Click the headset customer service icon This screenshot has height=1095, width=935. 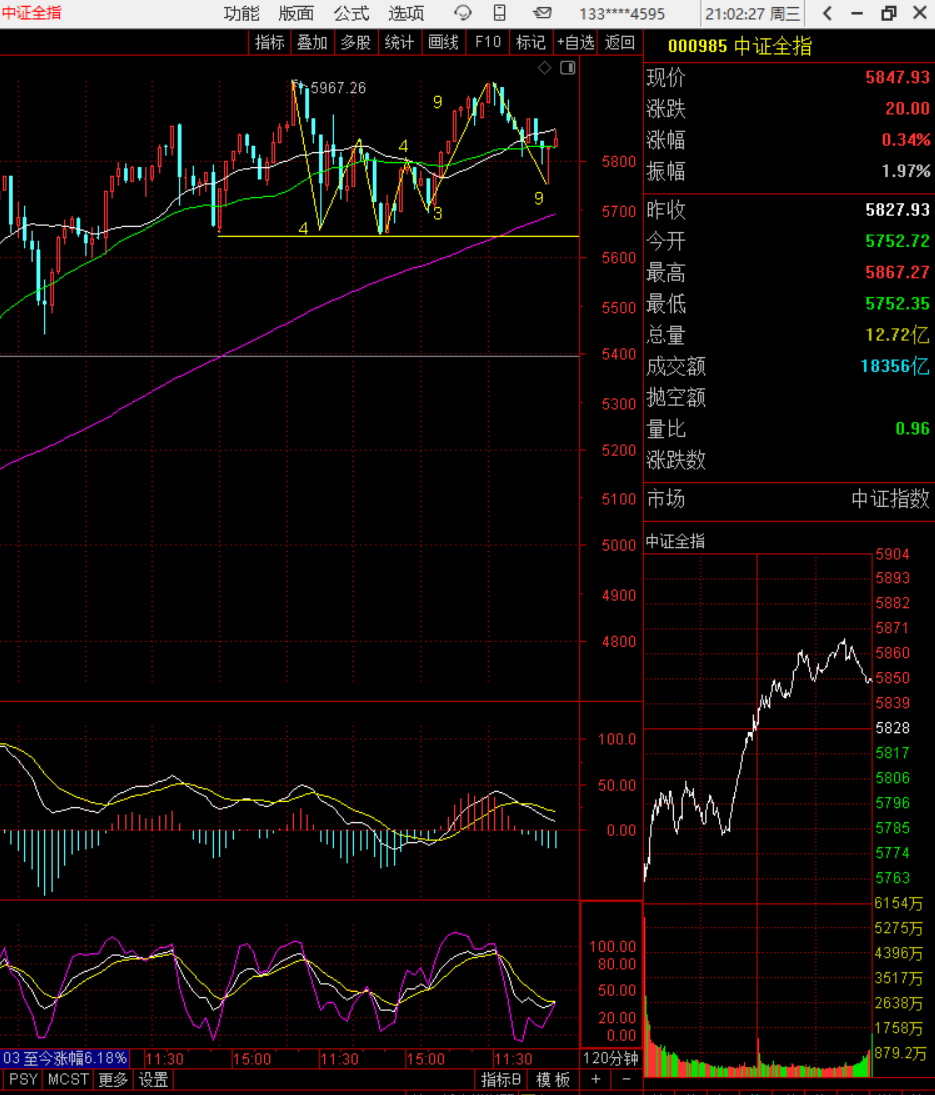[463, 13]
